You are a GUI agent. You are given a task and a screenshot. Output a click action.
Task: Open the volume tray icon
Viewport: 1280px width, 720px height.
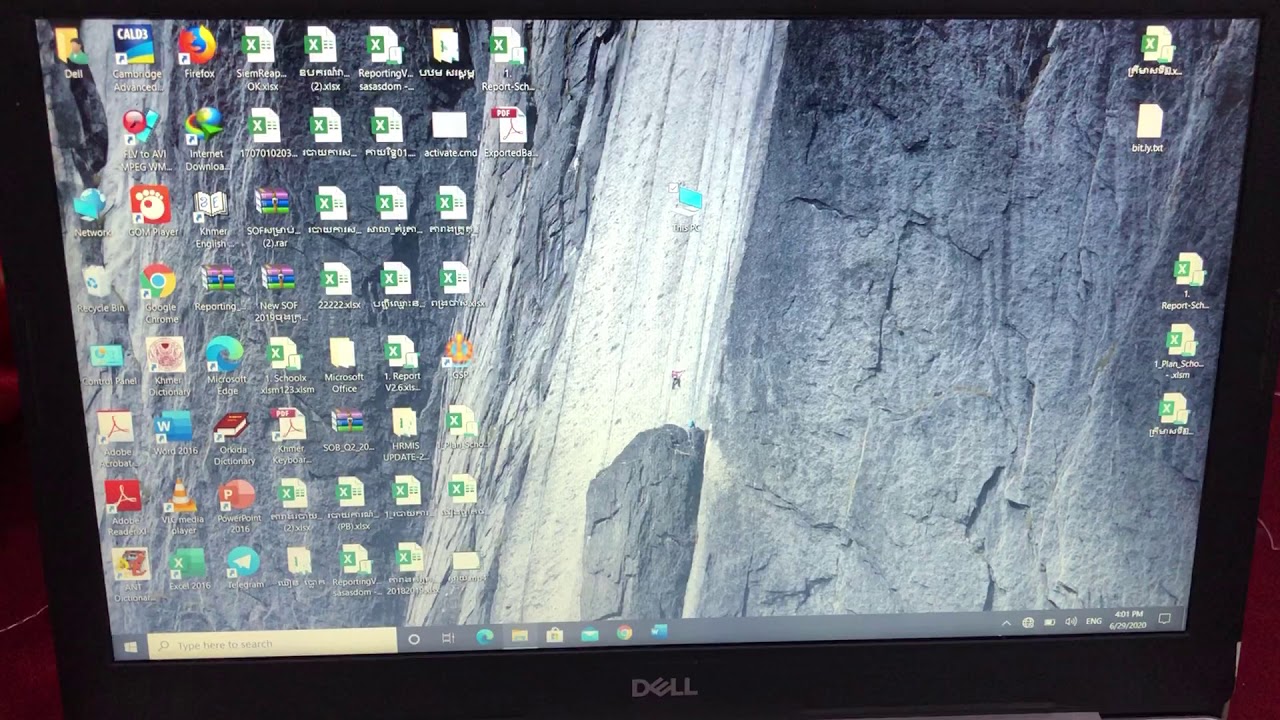[1071, 621]
